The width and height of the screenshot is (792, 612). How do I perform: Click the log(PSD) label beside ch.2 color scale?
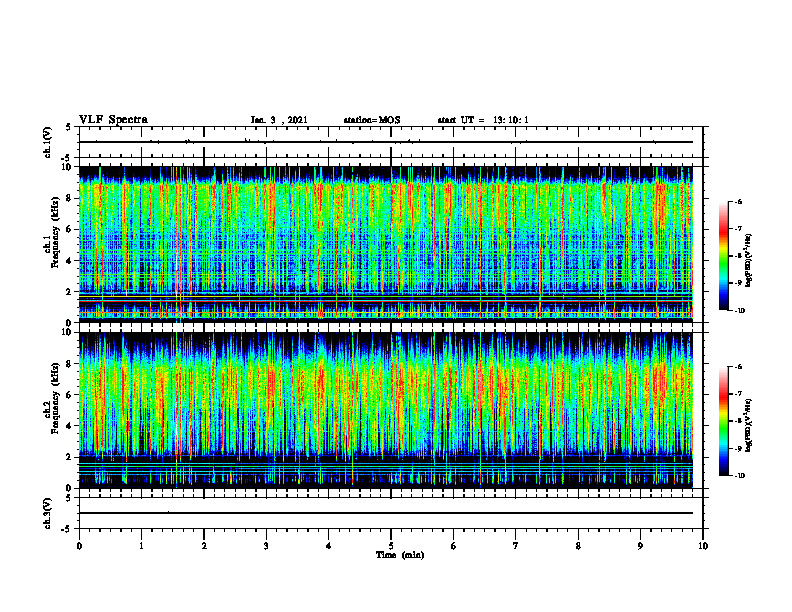click(749, 426)
